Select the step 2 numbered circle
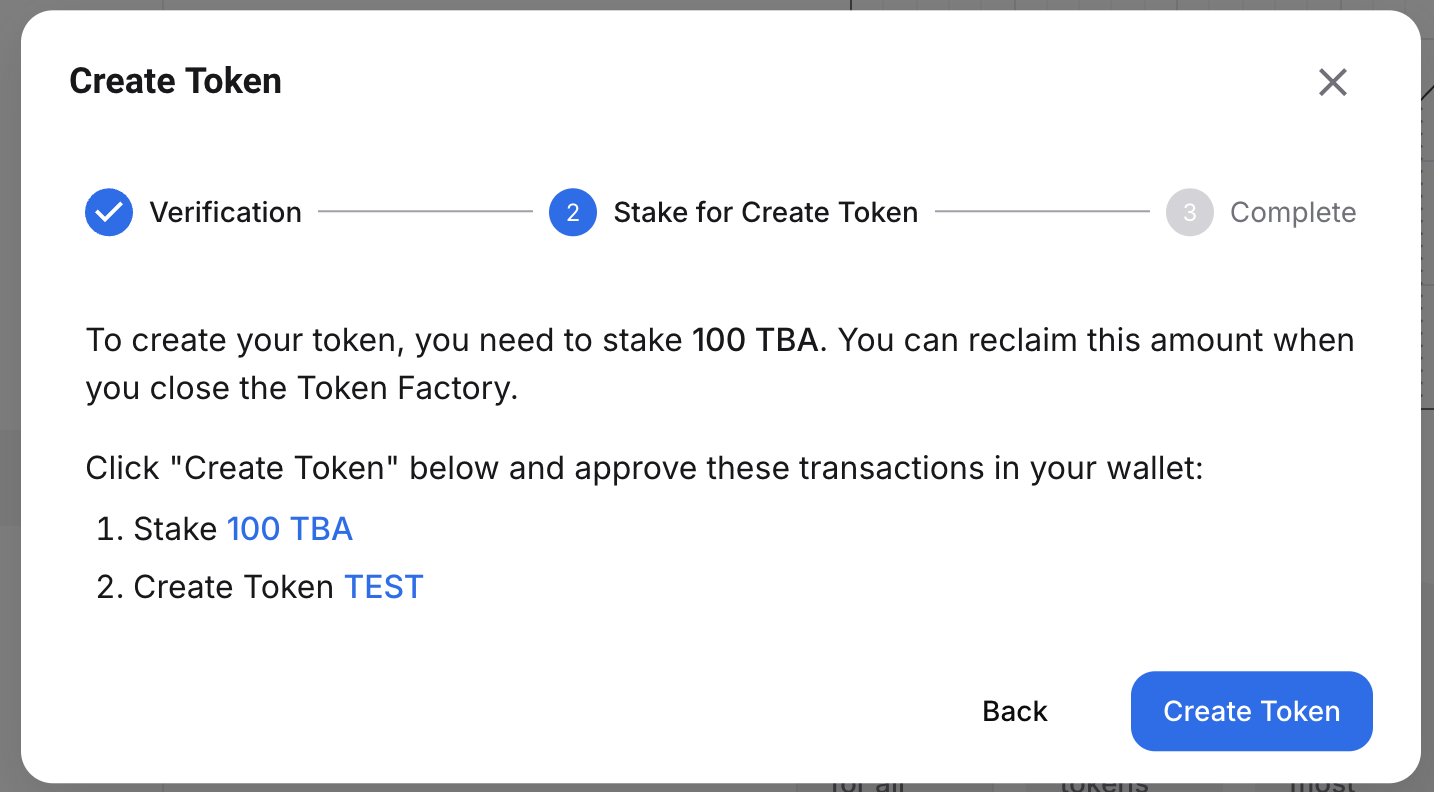 (573, 212)
